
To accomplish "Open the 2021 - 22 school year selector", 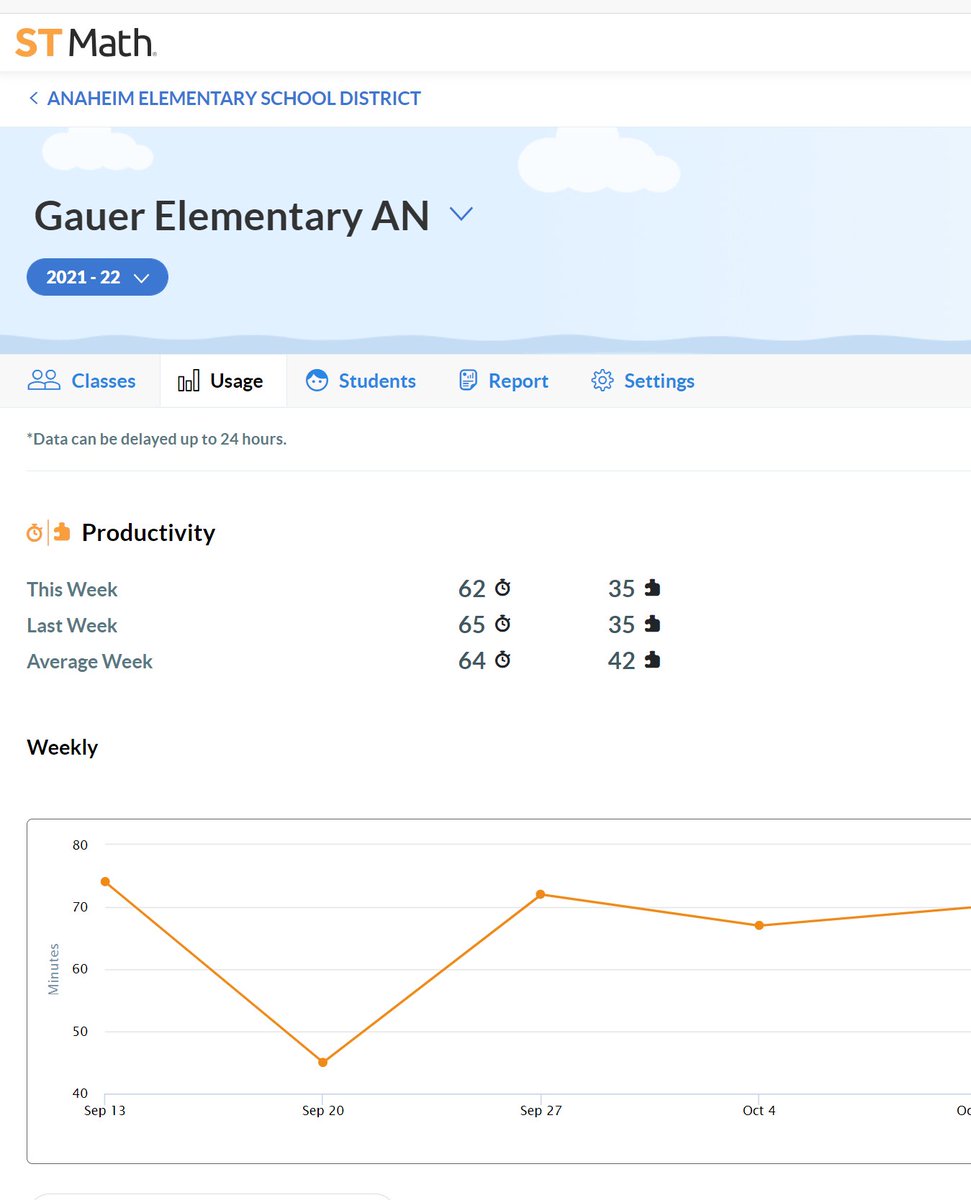I will point(97,277).
